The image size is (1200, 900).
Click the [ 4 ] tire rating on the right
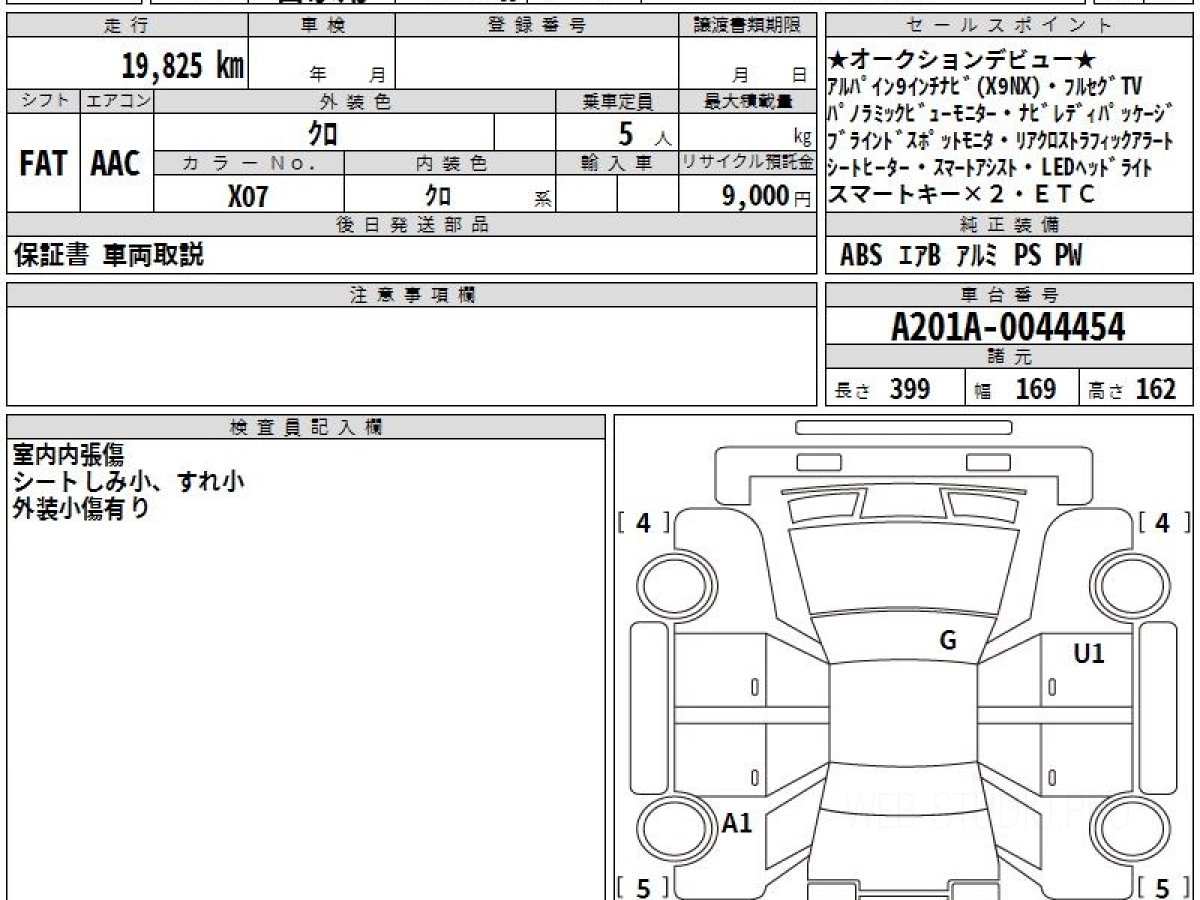[x=1163, y=522]
